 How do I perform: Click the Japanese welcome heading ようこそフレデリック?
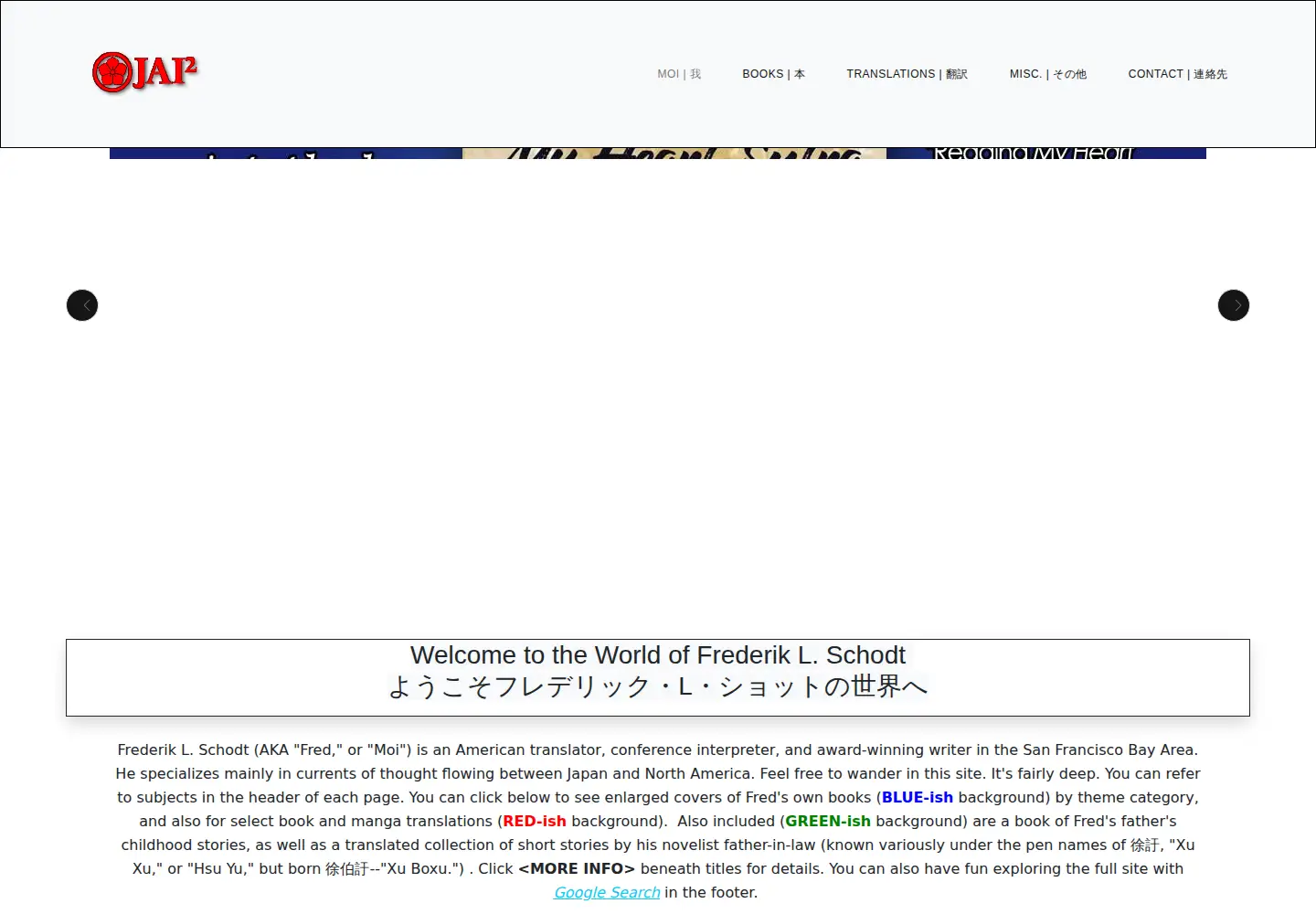(x=658, y=686)
